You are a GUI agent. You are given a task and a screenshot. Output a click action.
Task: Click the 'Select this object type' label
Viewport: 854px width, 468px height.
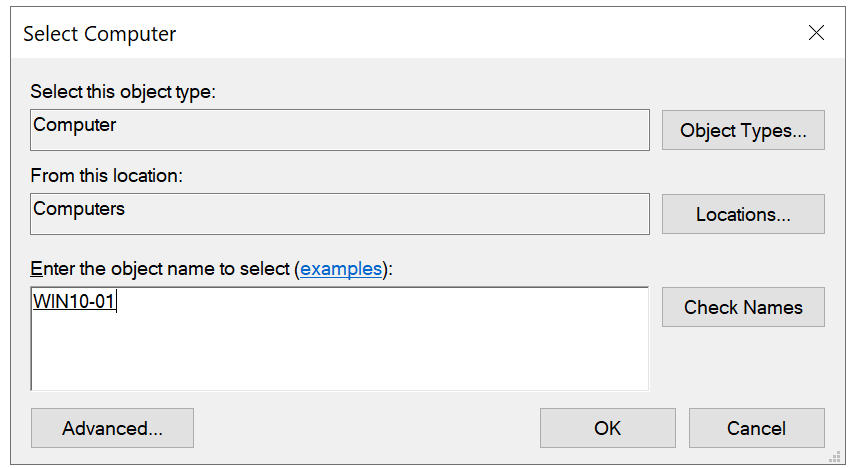point(123,92)
